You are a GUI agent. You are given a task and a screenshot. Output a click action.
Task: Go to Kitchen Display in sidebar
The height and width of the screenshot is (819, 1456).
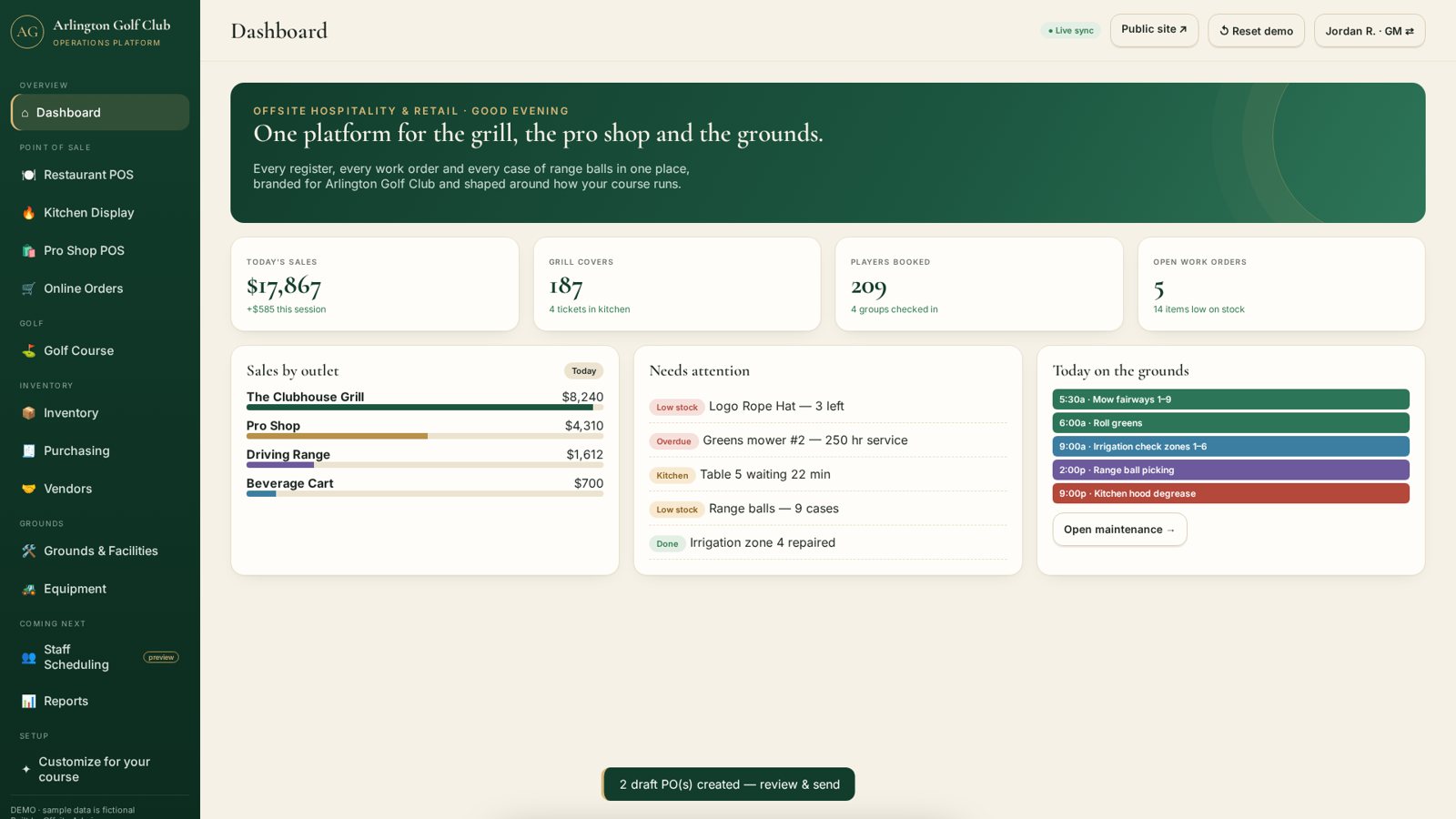(x=100, y=213)
